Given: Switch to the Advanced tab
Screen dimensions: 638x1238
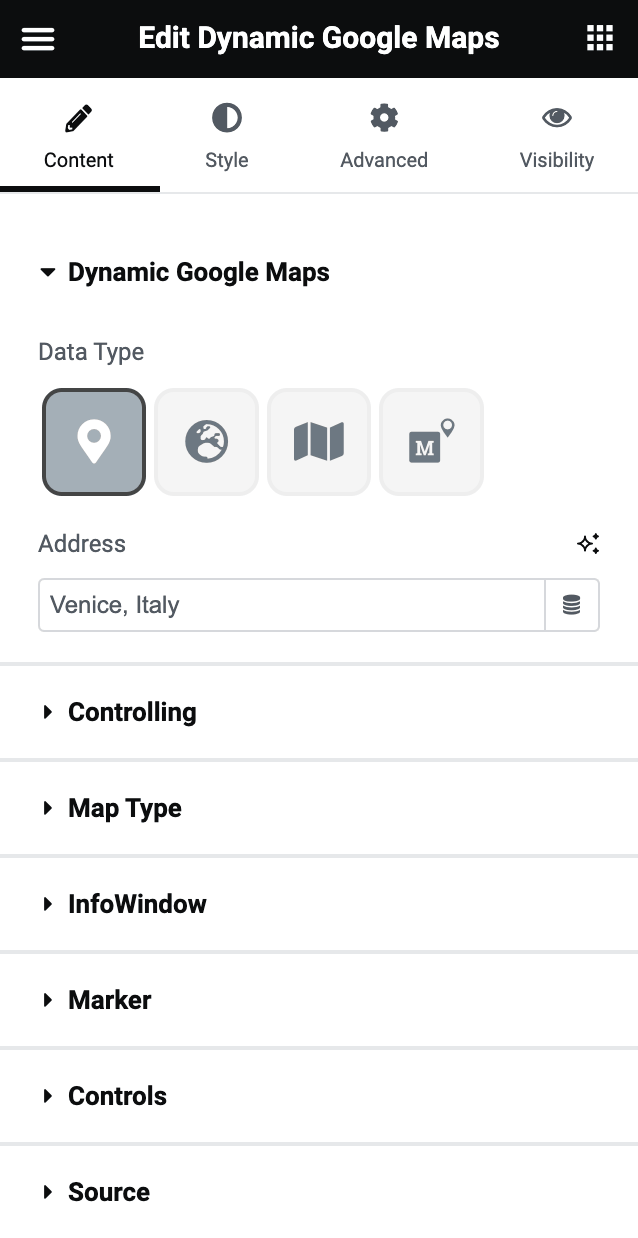Looking at the screenshot, I should (x=384, y=135).
